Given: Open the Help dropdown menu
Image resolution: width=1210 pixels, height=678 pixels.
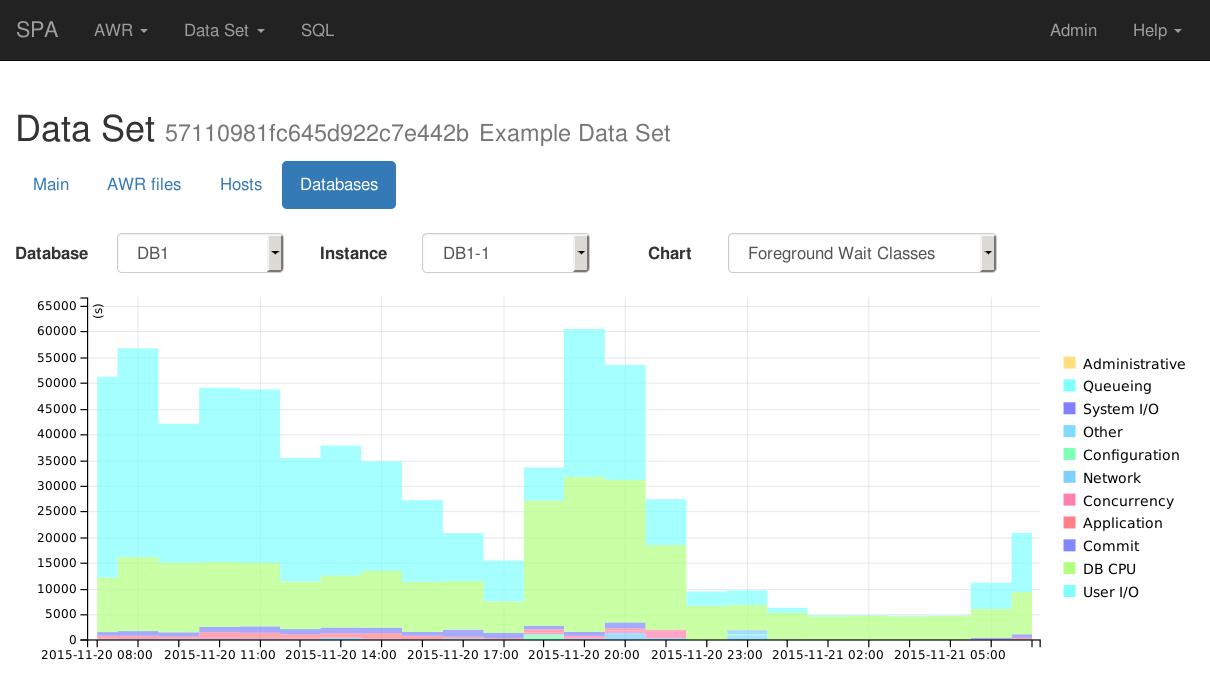Looking at the screenshot, I should click(x=1156, y=30).
